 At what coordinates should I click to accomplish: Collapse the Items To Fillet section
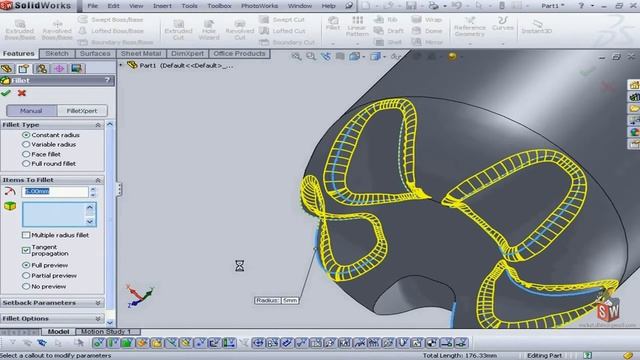tap(98, 180)
